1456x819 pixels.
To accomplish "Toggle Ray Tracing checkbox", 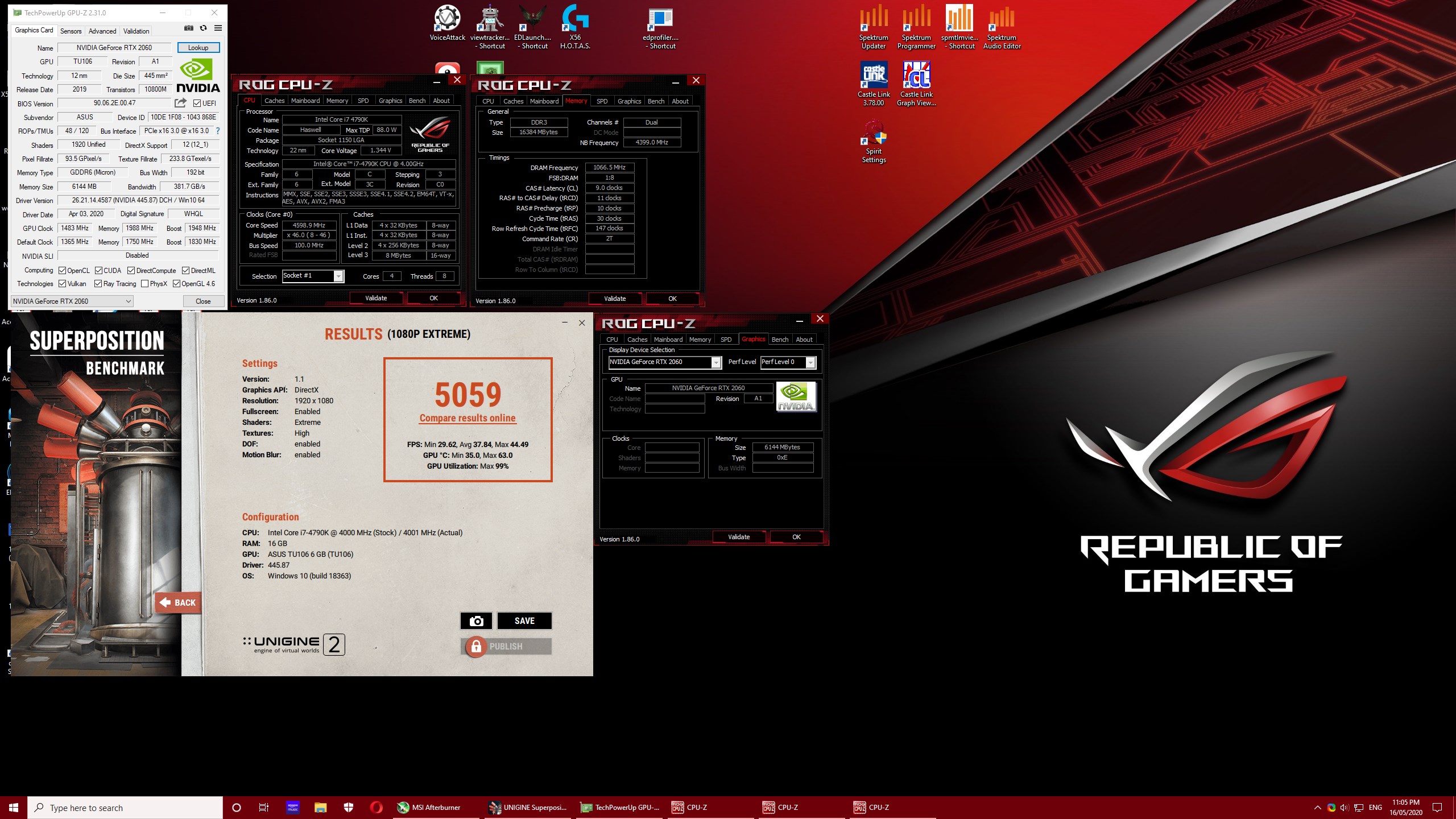I will 98,284.
